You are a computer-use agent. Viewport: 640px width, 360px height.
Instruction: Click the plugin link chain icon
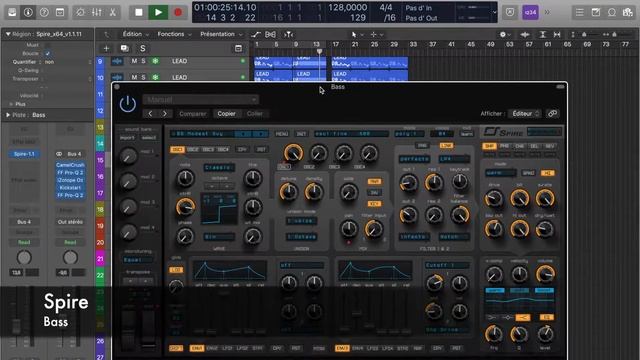click(552, 114)
